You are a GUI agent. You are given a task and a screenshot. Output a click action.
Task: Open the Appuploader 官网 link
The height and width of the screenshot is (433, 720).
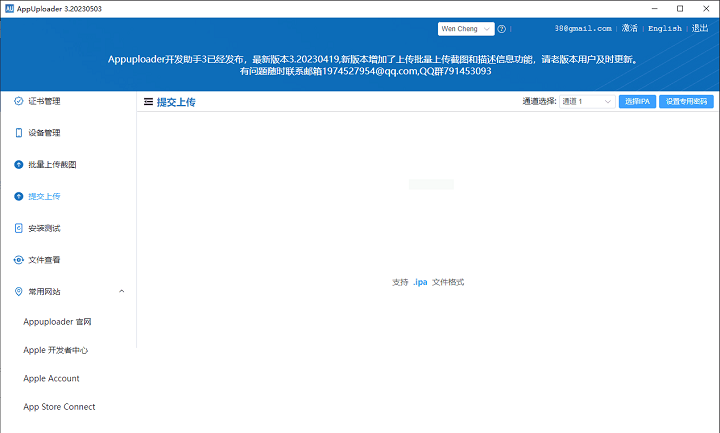(57, 322)
